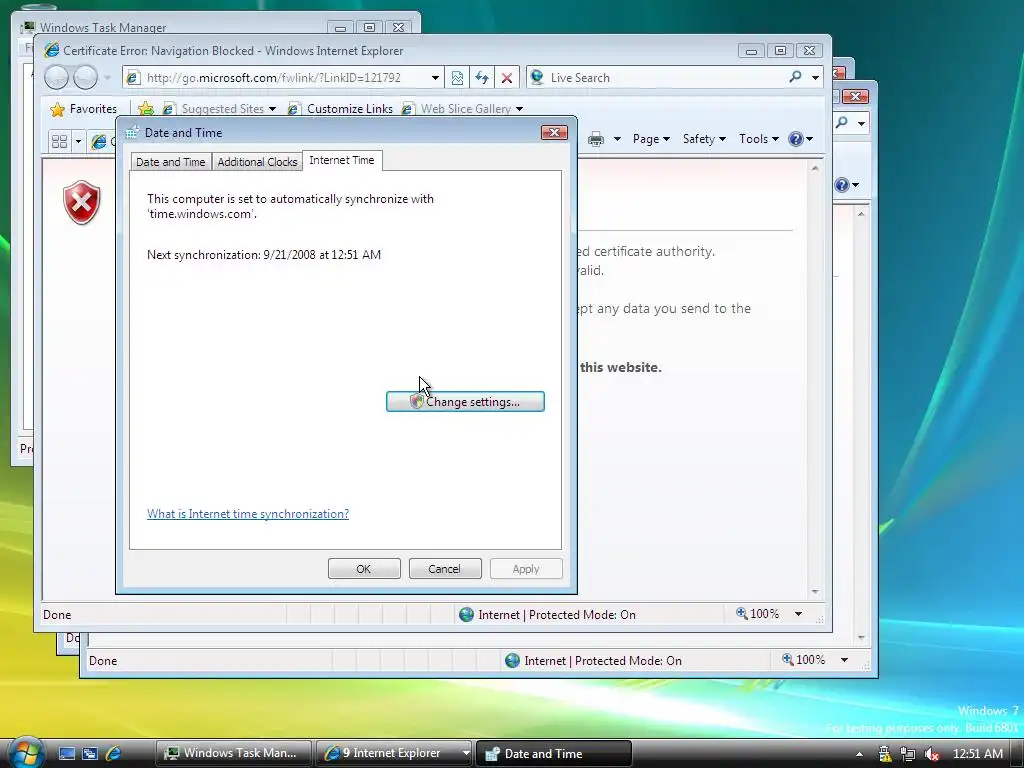Open the Customize Links favorite

pyautogui.click(x=341, y=109)
